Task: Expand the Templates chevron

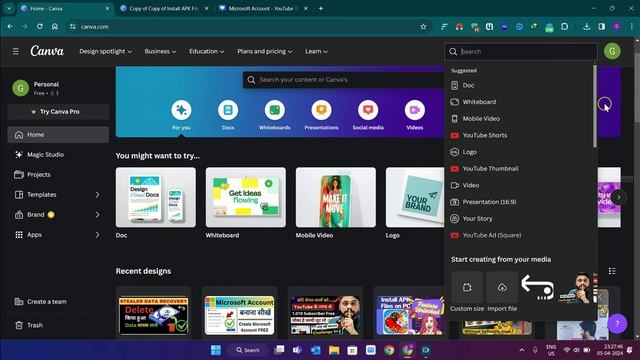Action: [97, 195]
